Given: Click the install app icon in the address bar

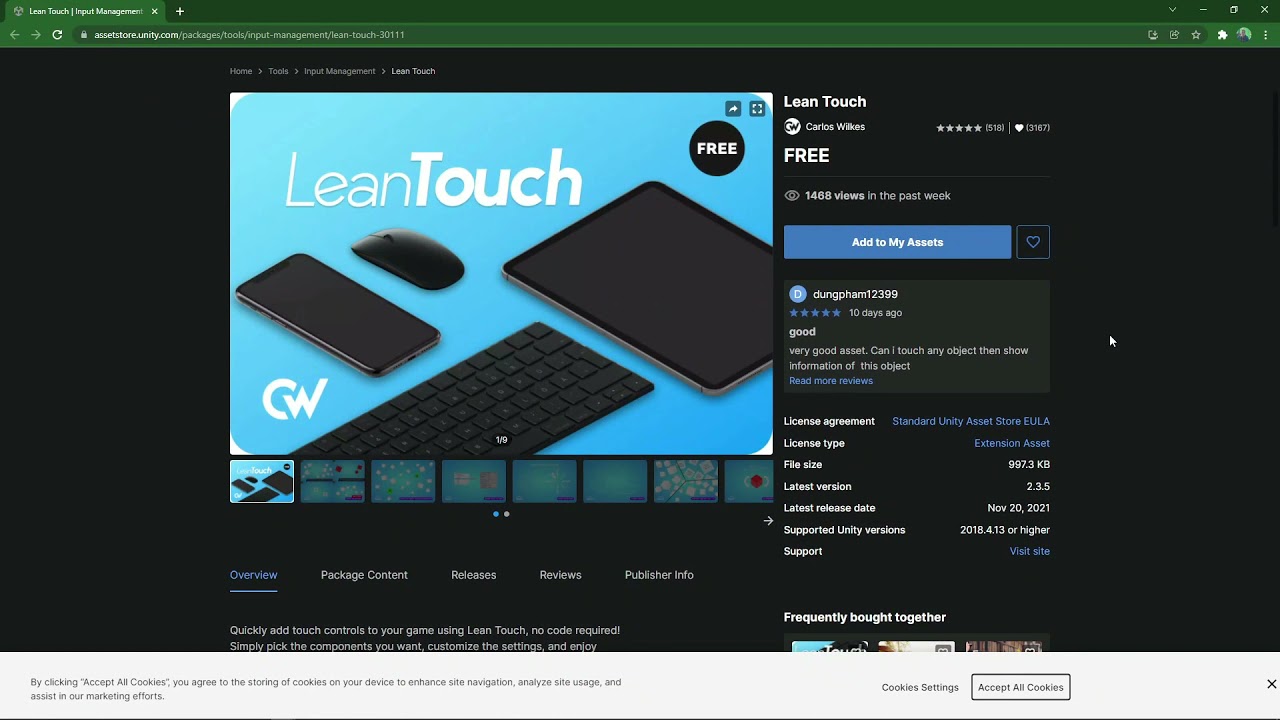Looking at the screenshot, I should tap(1152, 34).
